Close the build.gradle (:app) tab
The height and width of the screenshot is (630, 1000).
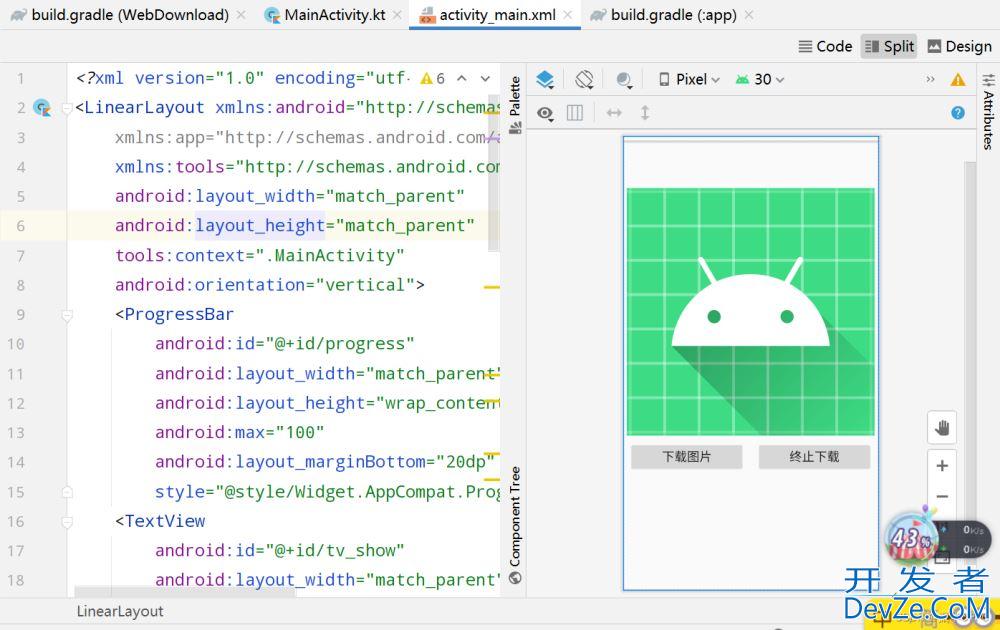pos(749,15)
